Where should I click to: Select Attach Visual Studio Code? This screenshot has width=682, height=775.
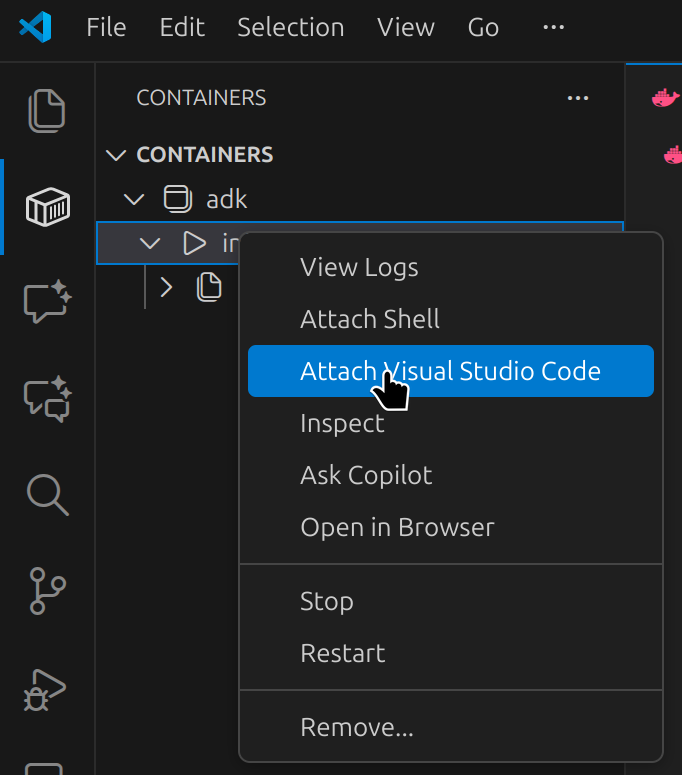pos(450,371)
